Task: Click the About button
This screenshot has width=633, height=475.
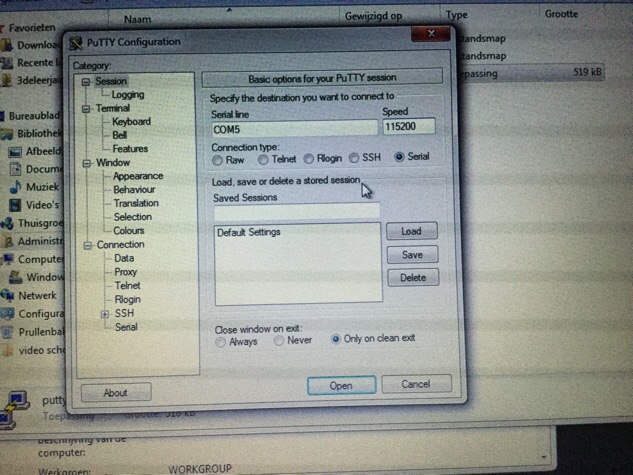Action: tap(116, 393)
